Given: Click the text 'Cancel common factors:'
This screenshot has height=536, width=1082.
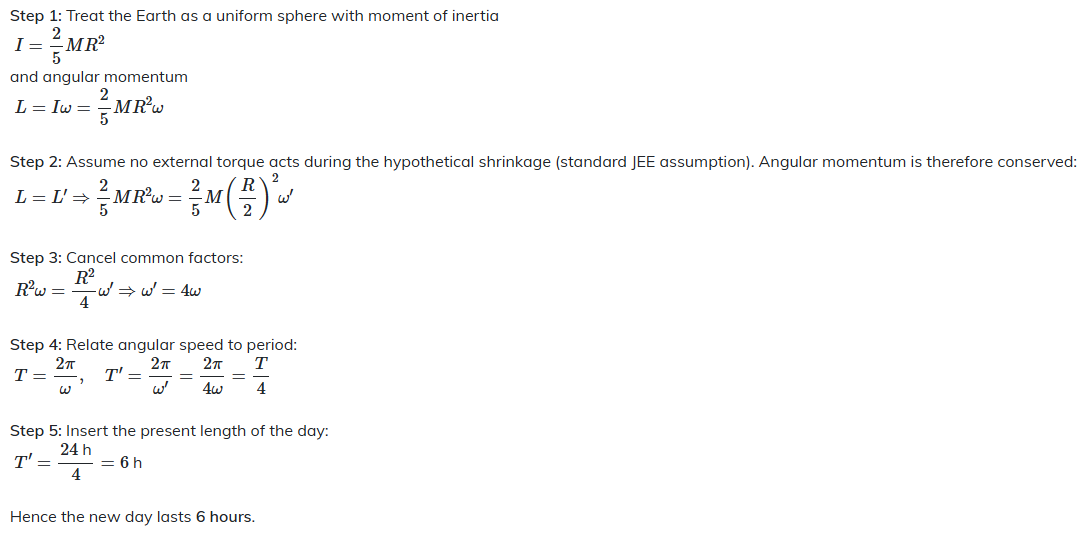Looking at the screenshot, I should tap(155, 258).
